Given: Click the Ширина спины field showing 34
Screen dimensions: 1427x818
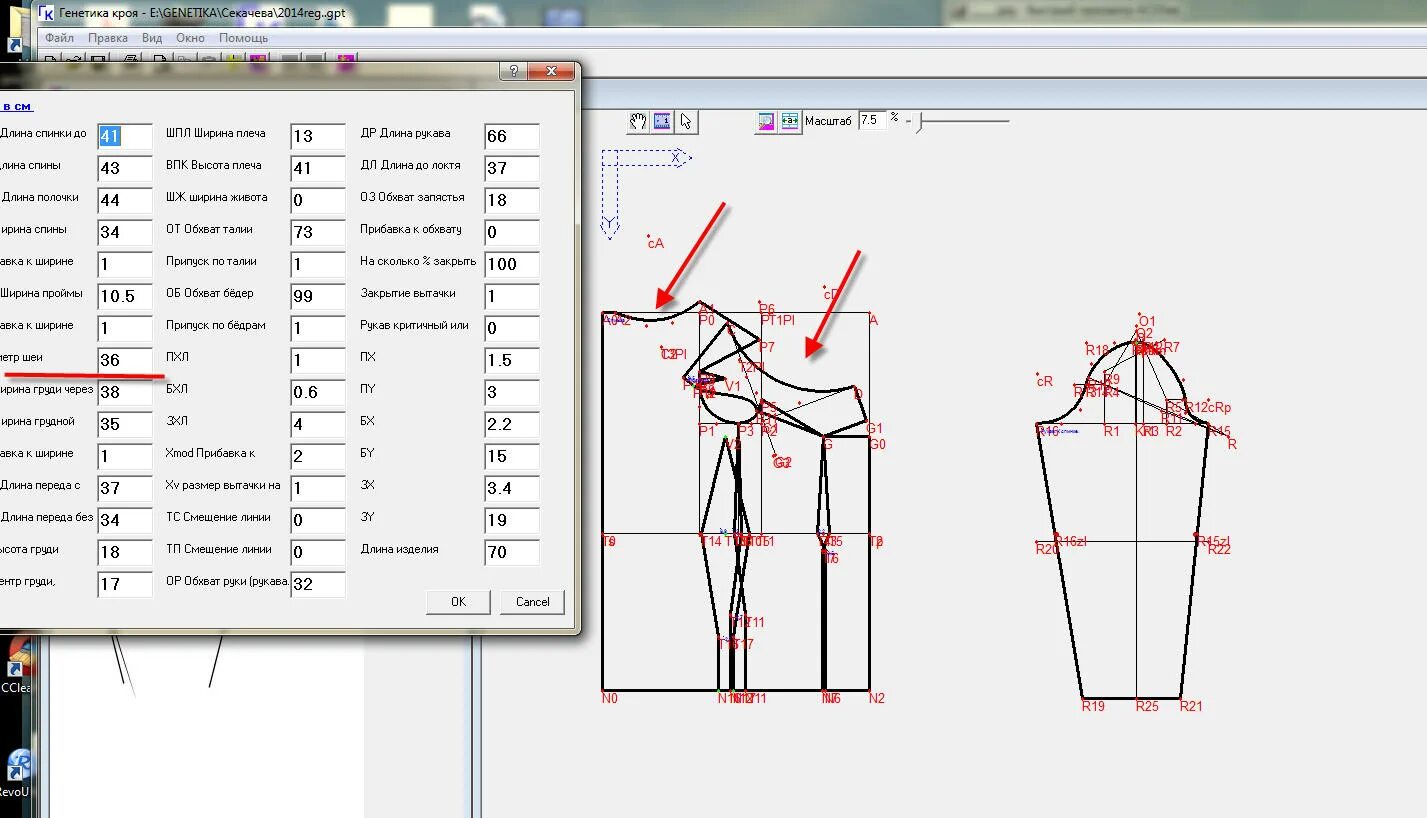Looking at the screenshot, I should click(125, 232).
